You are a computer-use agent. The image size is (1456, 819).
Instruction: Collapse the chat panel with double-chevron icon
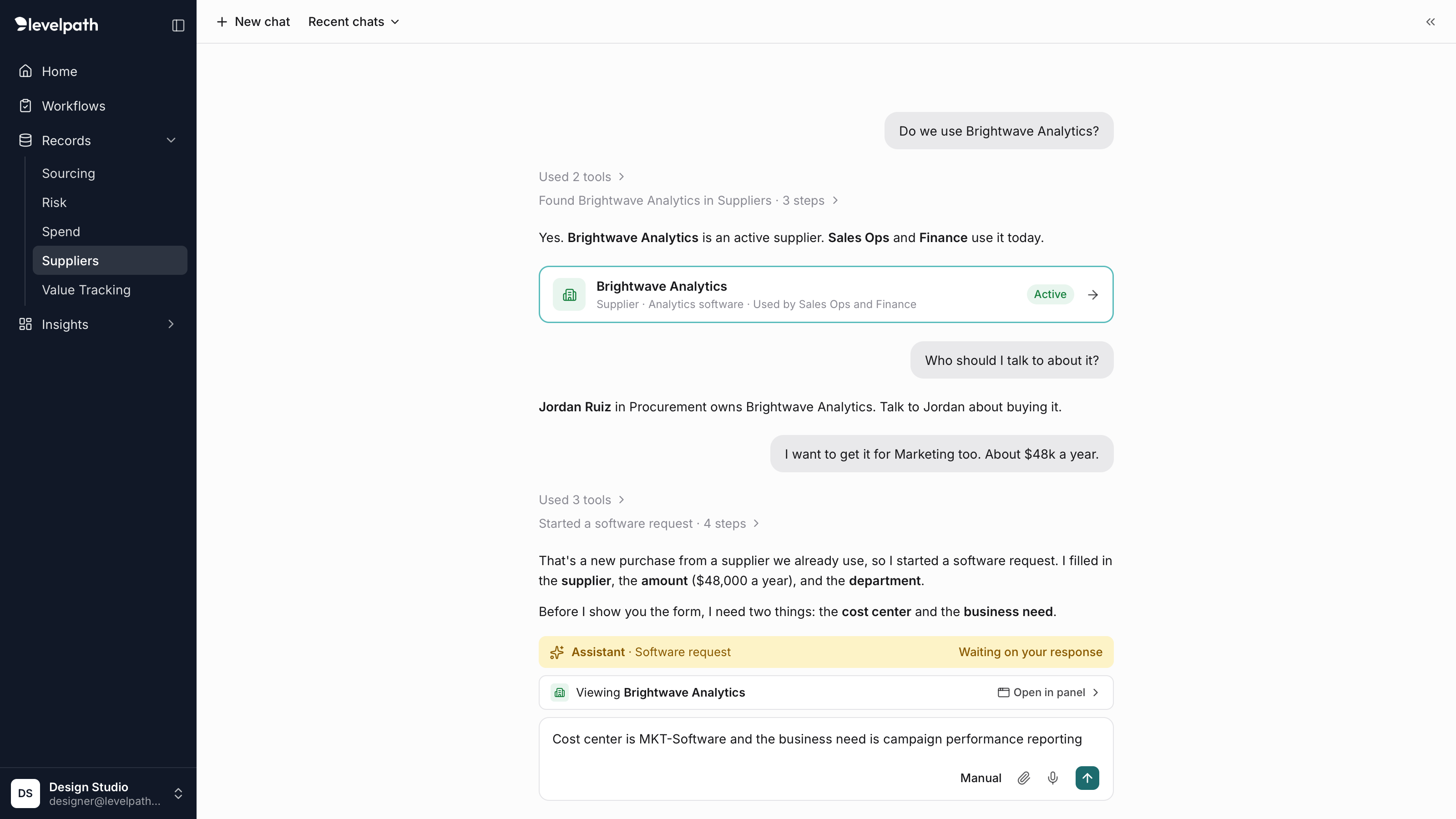click(x=1431, y=22)
